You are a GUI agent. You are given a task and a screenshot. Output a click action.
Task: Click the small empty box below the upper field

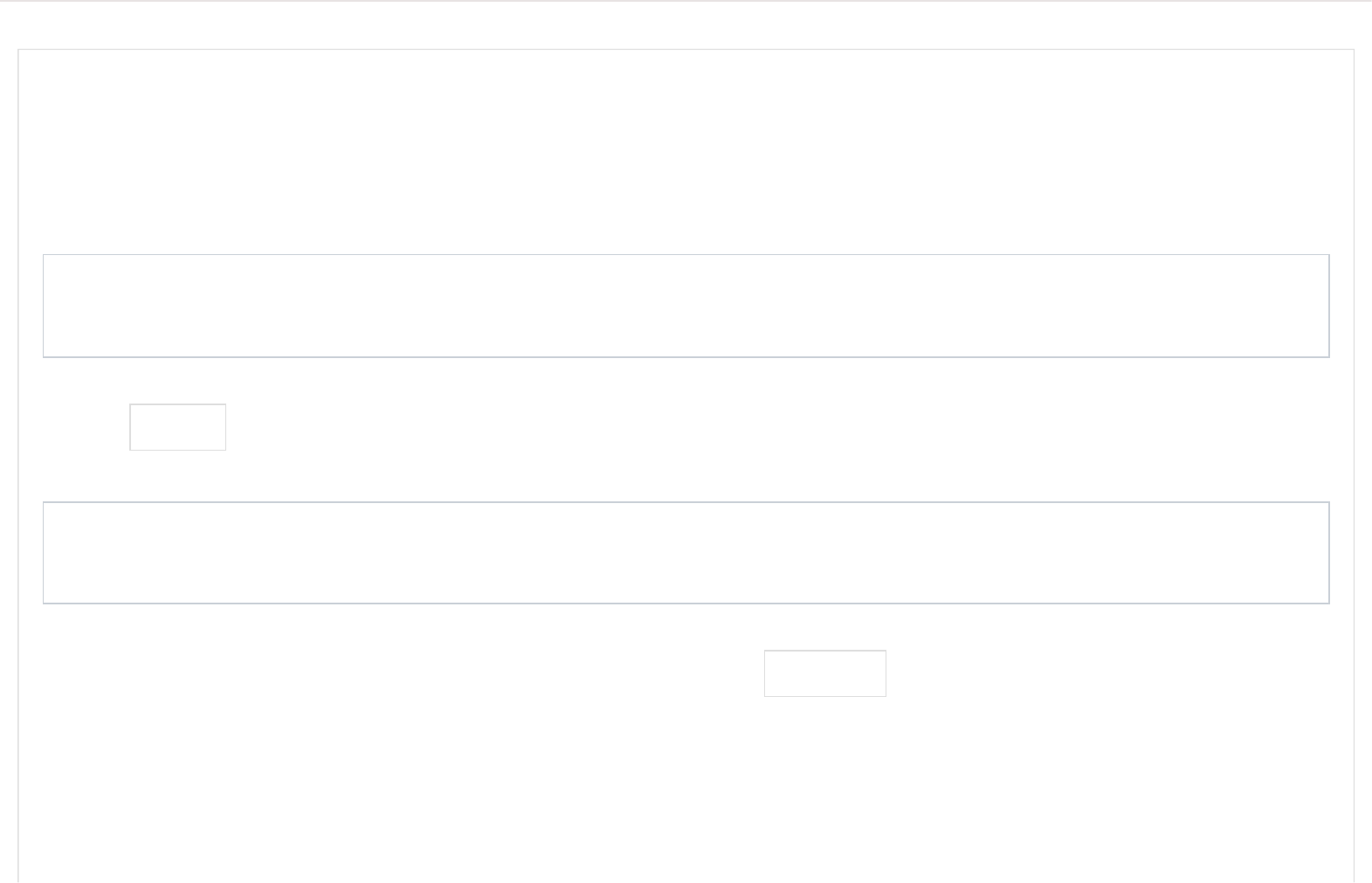[x=177, y=427]
